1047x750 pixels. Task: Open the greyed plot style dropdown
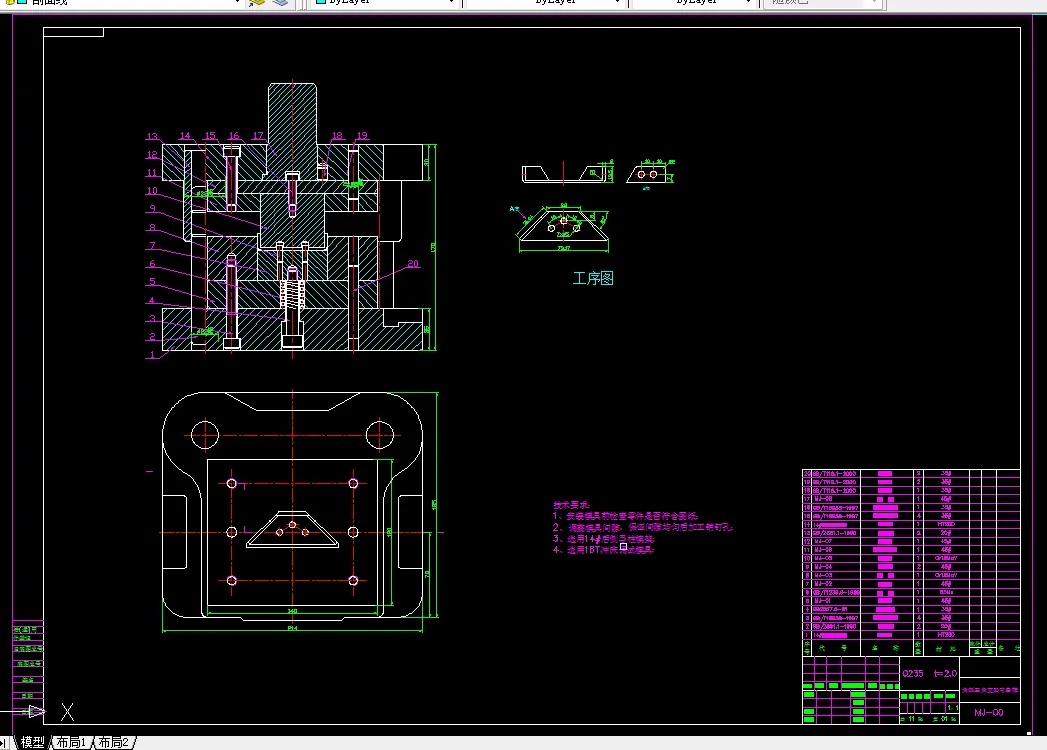coord(823,3)
